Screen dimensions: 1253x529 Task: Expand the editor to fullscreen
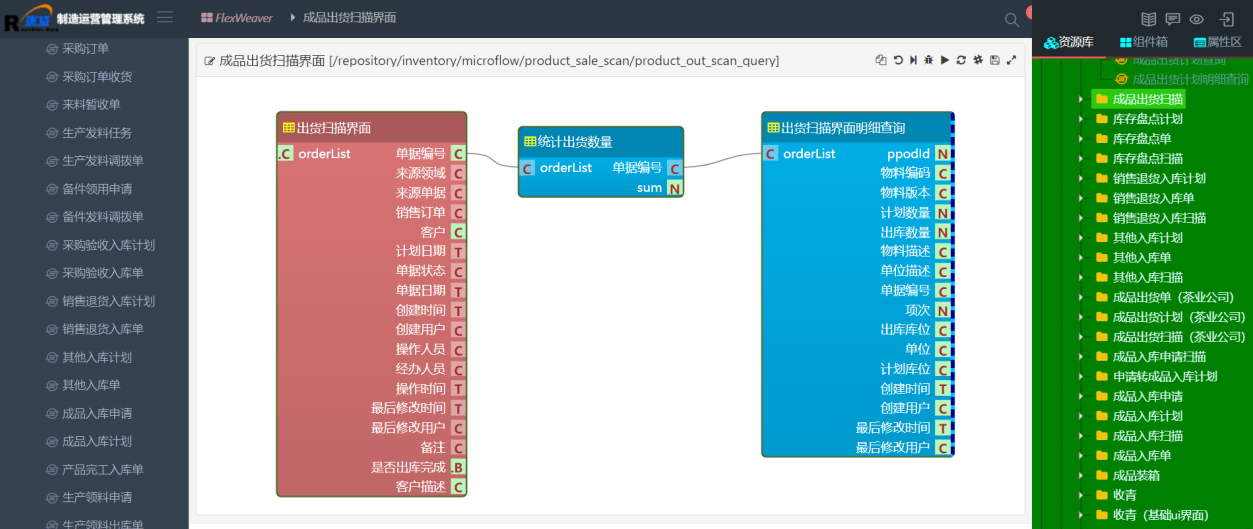tap(1011, 61)
